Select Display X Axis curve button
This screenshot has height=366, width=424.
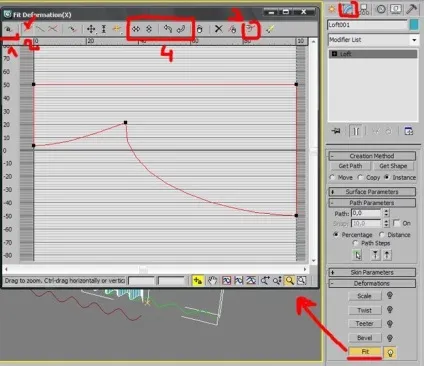pos(28,29)
